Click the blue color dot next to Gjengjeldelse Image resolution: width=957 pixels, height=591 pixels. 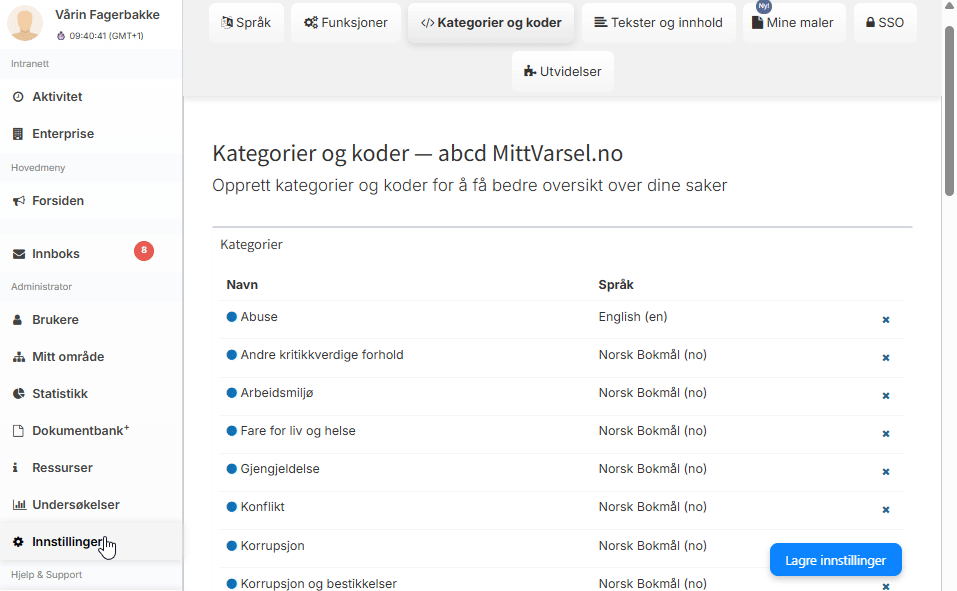(232, 469)
